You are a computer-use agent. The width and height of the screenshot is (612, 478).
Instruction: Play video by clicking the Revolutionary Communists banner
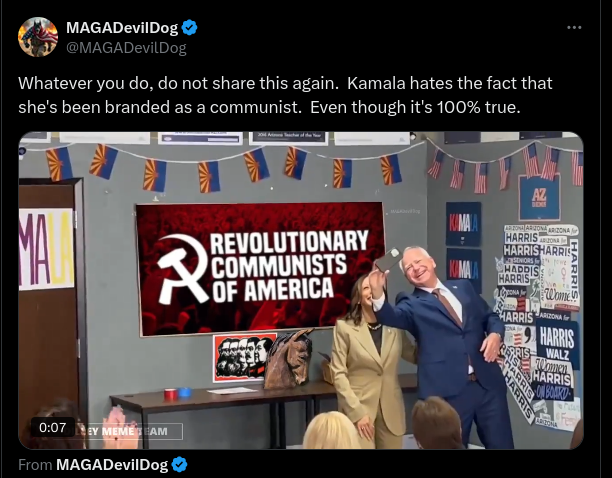coord(260,268)
